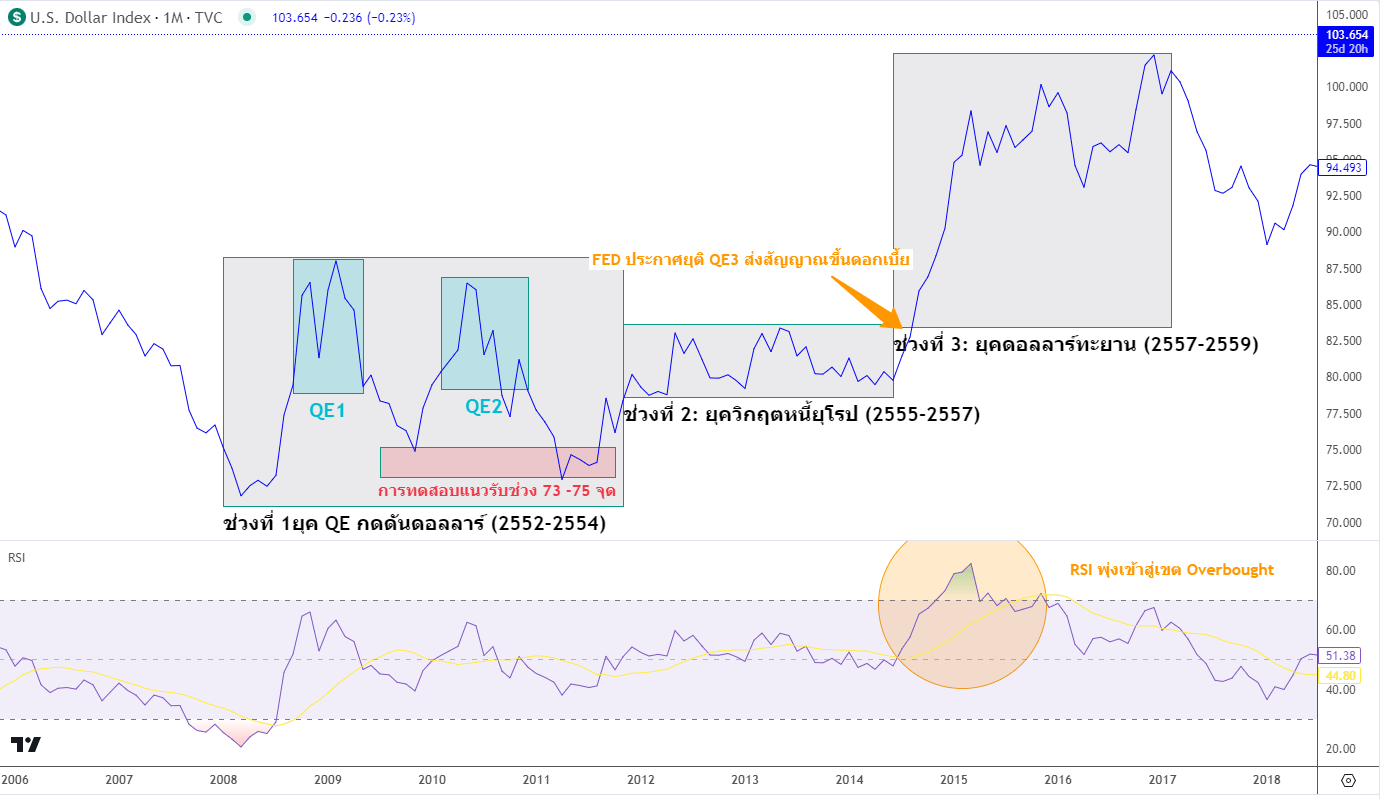The width and height of the screenshot is (1380, 799).
Task: Click price change text −0.236 (−0.23%)
Action: (x=369, y=18)
